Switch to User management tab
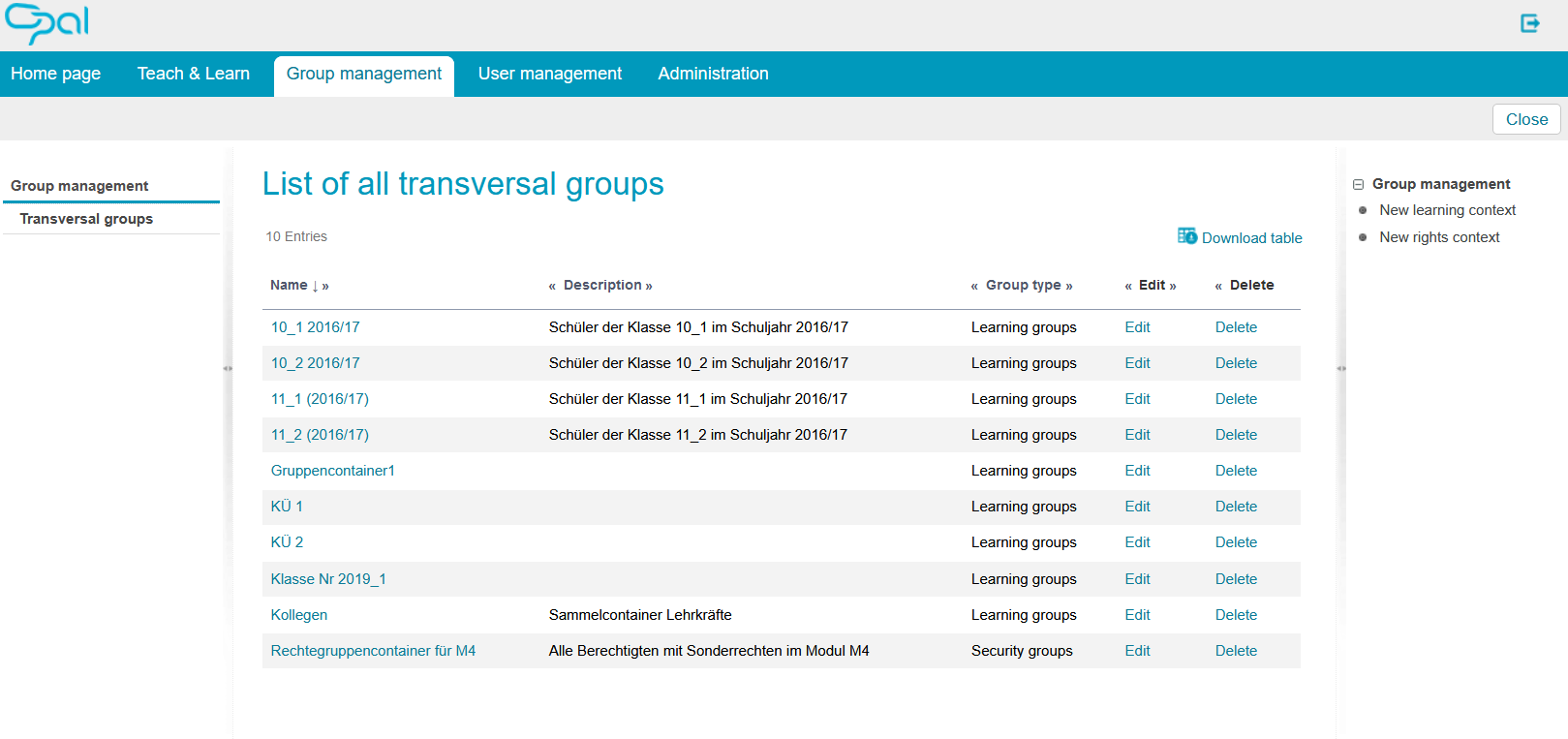The height and width of the screenshot is (739, 1568). (x=550, y=74)
